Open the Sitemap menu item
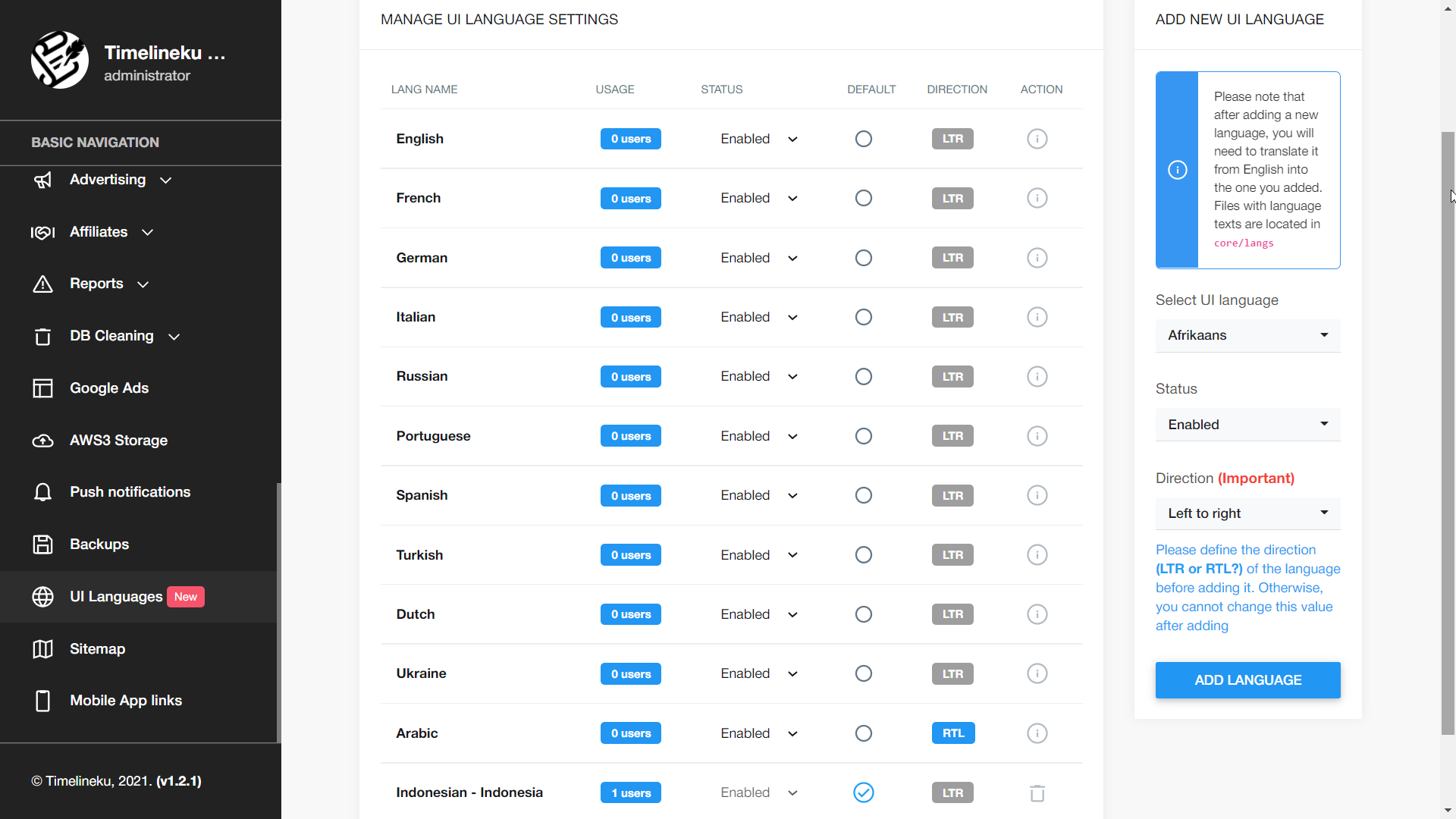The width and height of the screenshot is (1456, 819). [98, 649]
